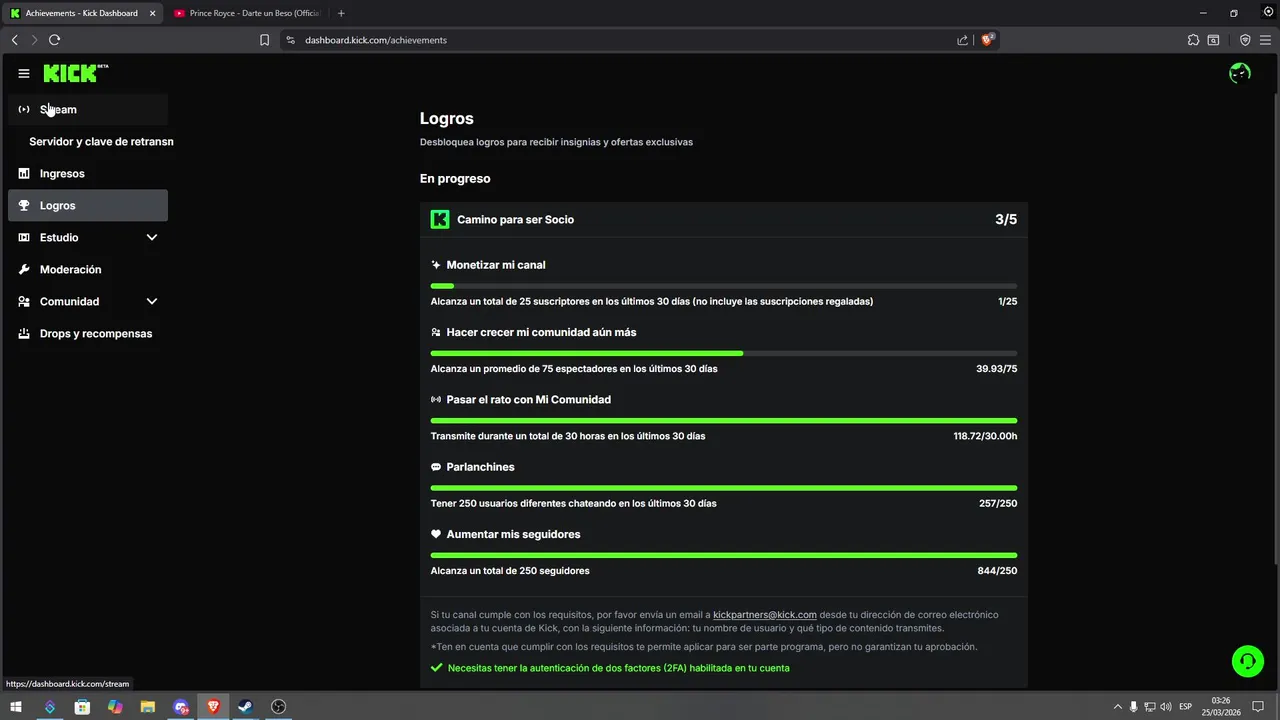Click the Estudio icon in sidebar
Screen dimensions: 1280x720
click(x=24, y=237)
